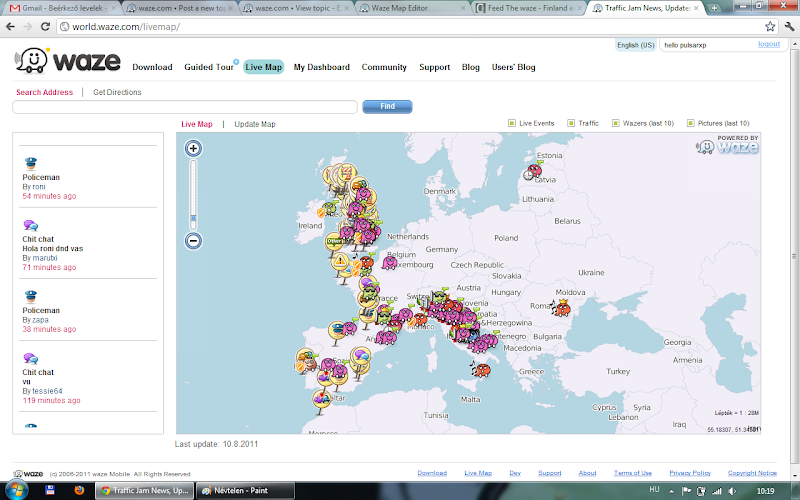Open the Blog menu item

click(470, 67)
